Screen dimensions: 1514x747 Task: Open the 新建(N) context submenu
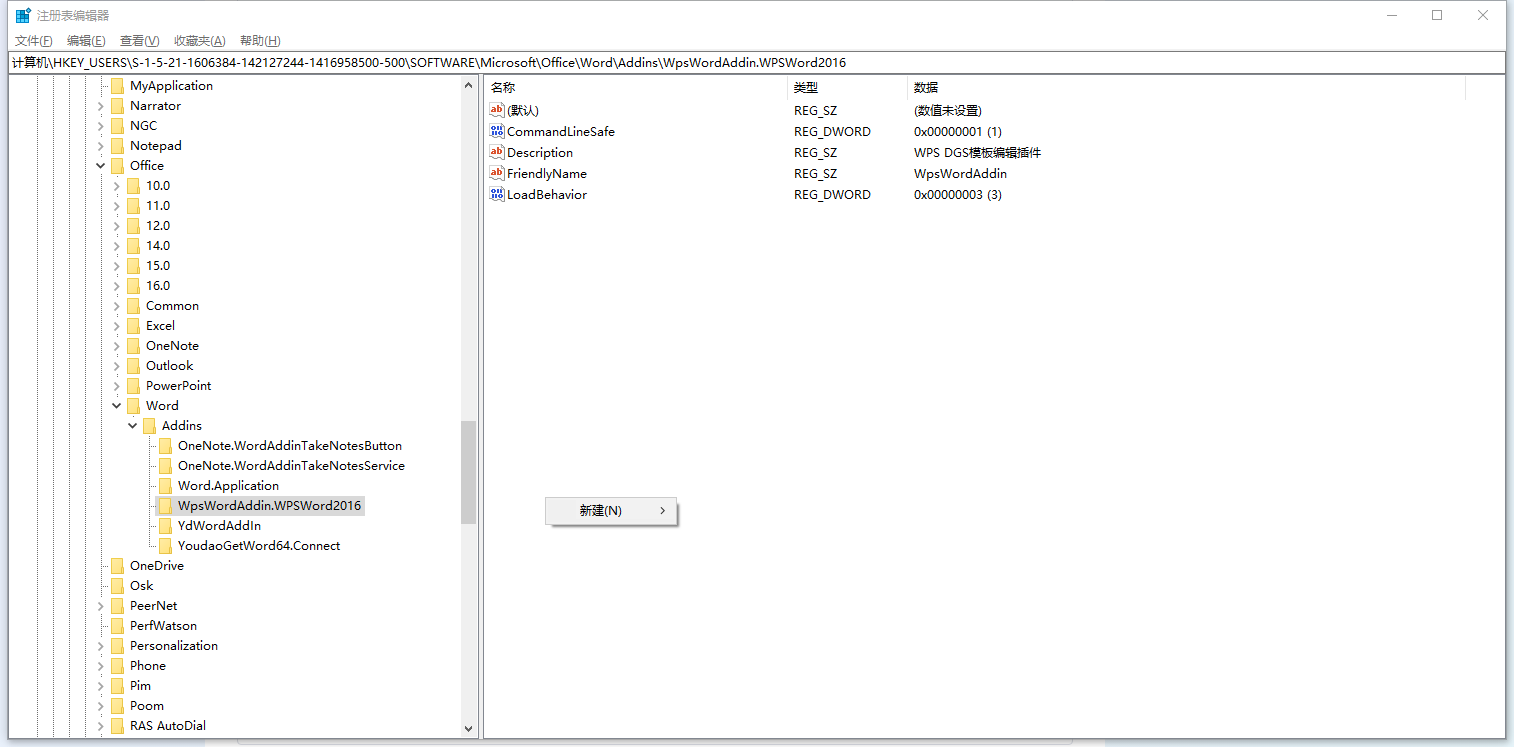click(x=611, y=511)
